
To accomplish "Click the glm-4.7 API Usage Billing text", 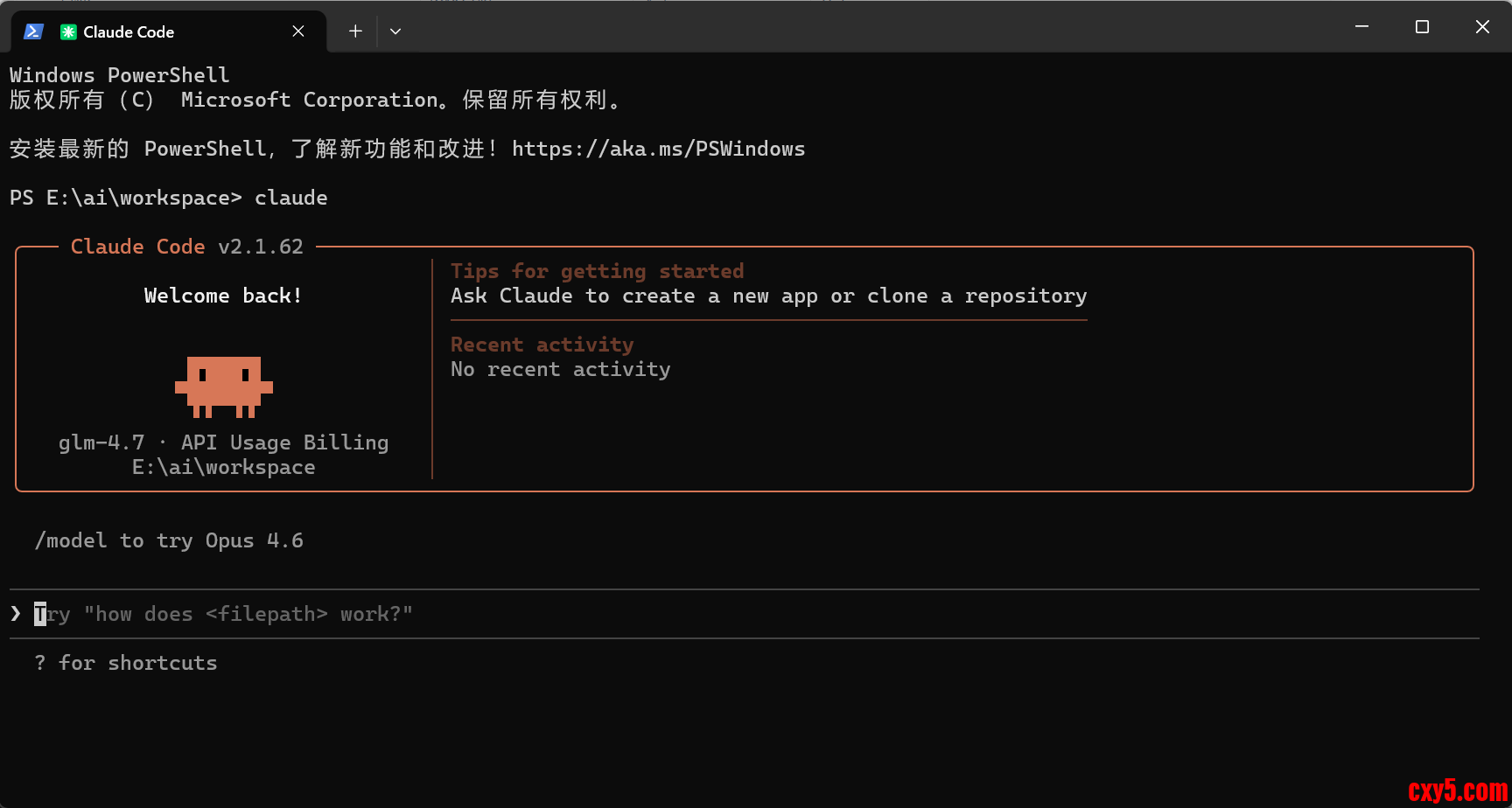I will 223,442.
